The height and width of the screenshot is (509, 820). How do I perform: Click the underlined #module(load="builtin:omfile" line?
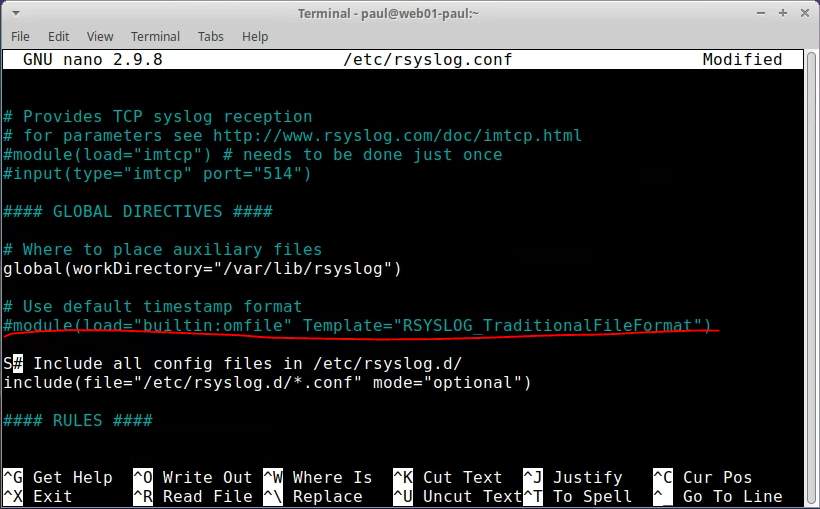tap(356, 326)
